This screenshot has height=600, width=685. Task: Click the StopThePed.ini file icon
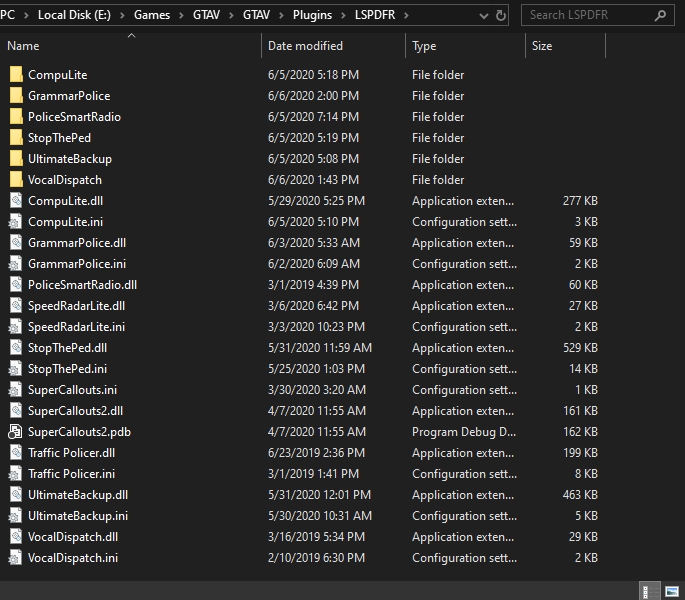(16, 368)
